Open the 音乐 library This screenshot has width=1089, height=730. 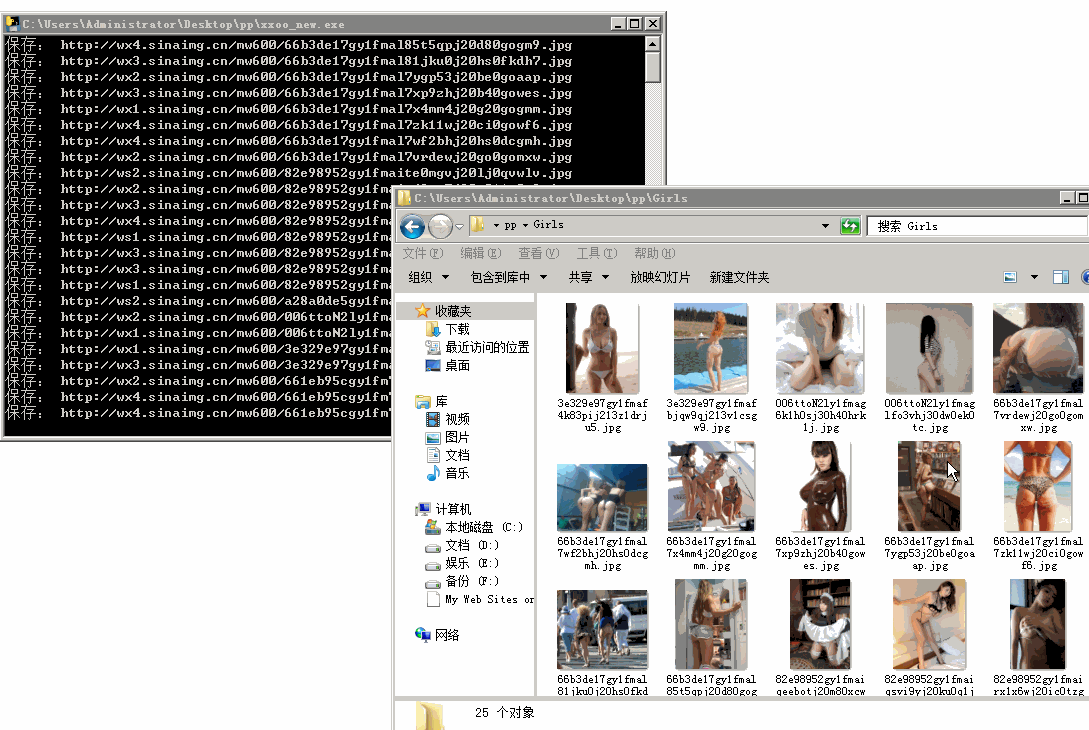(456, 473)
